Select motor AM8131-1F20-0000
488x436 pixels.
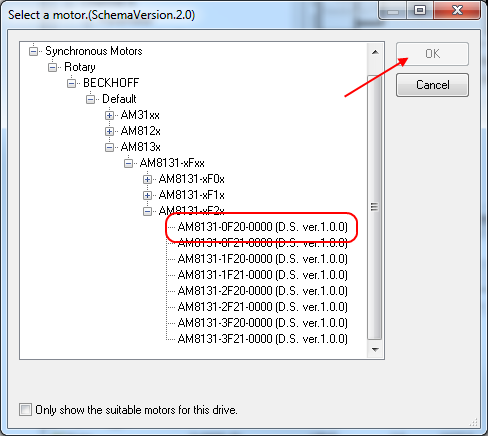pyautogui.click(x=262, y=259)
